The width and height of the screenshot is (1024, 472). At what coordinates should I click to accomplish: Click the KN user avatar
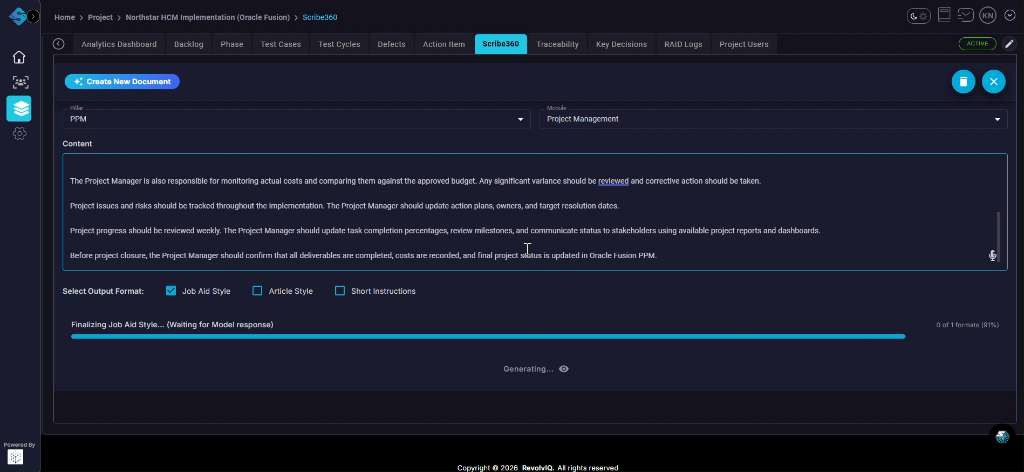coord(988,16)
